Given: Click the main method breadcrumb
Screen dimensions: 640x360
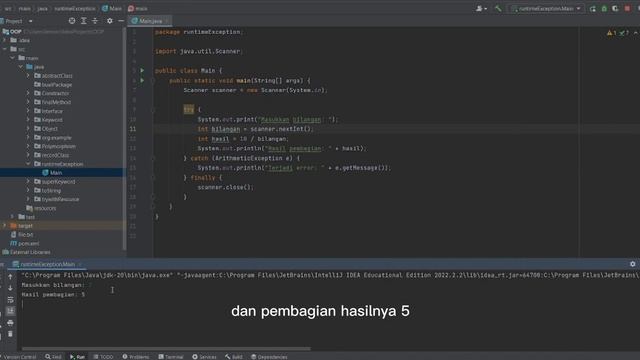Looking at the screenshot, I should click(138, 8).
